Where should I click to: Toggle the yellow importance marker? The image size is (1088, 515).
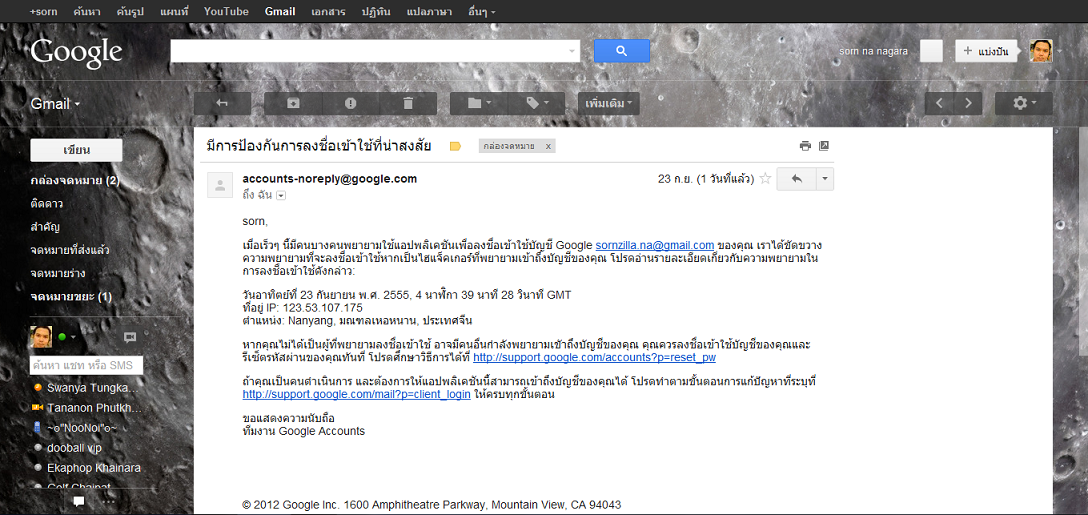(455, 146)
